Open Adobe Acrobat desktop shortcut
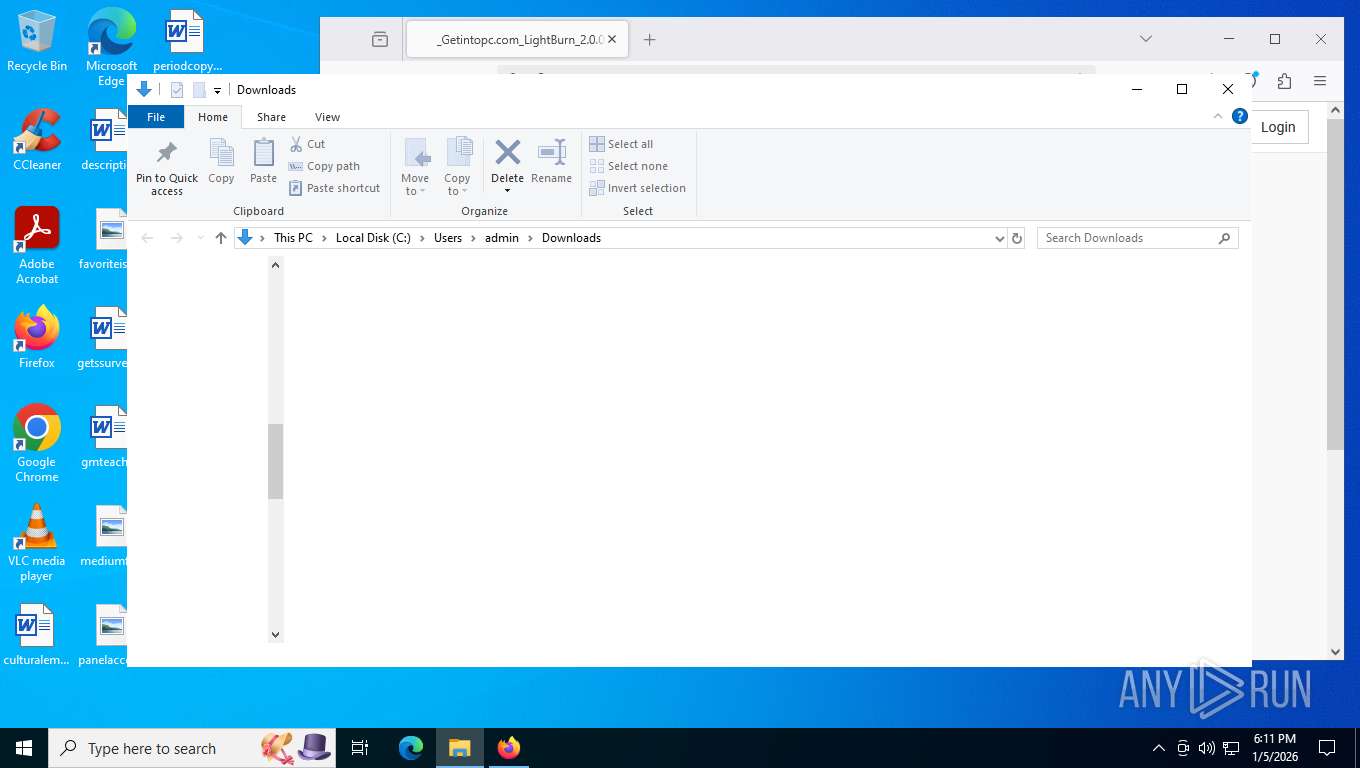 pos(37,246)
